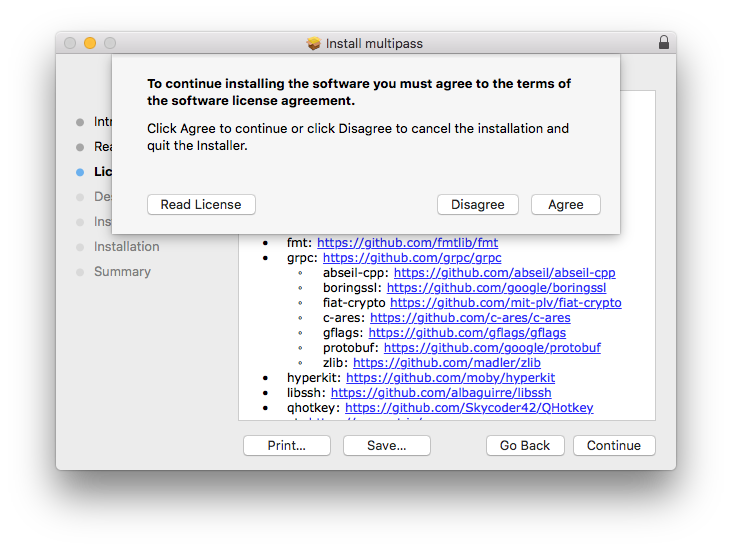
Task: Open the grpc GitHub link
Action: [x=412, y=258]
